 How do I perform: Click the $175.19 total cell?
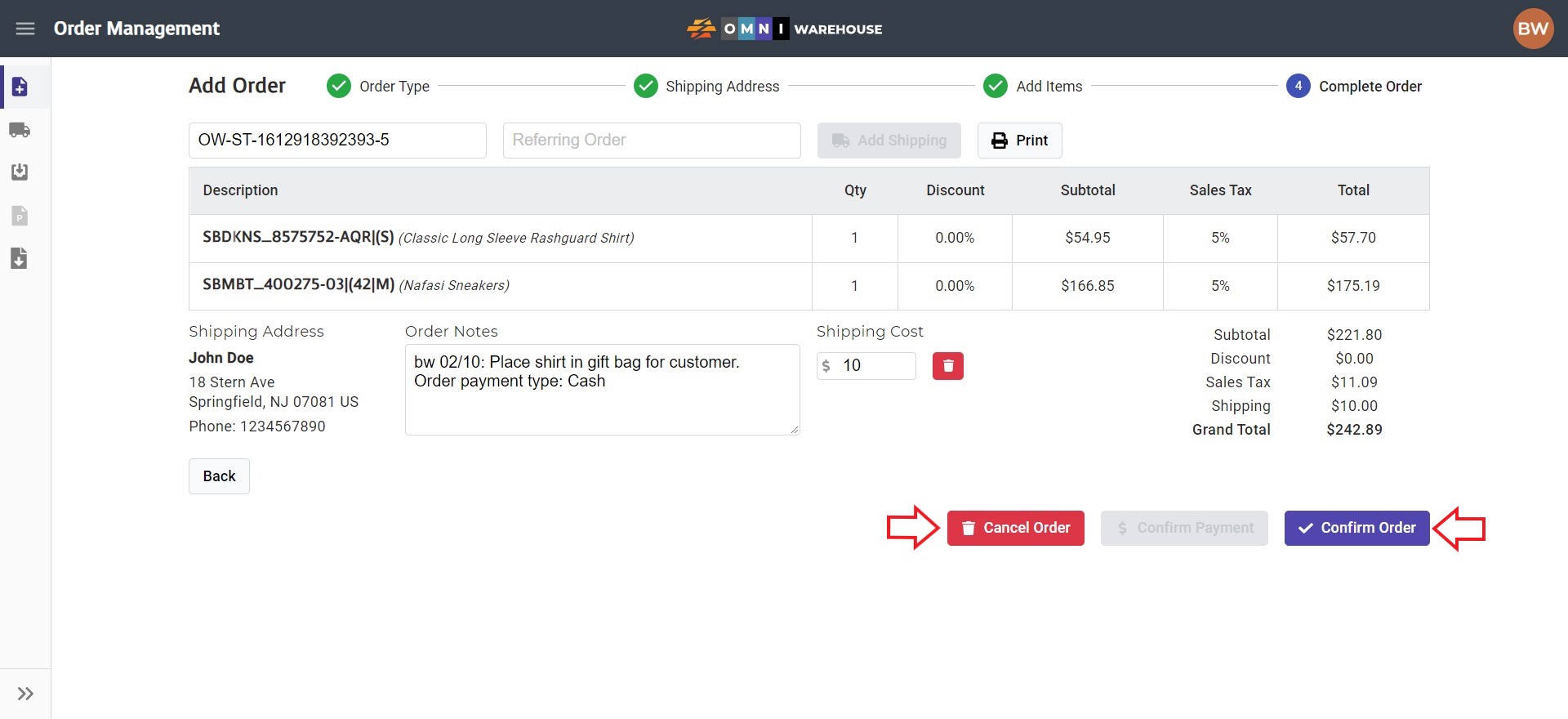click(1353, 286)
